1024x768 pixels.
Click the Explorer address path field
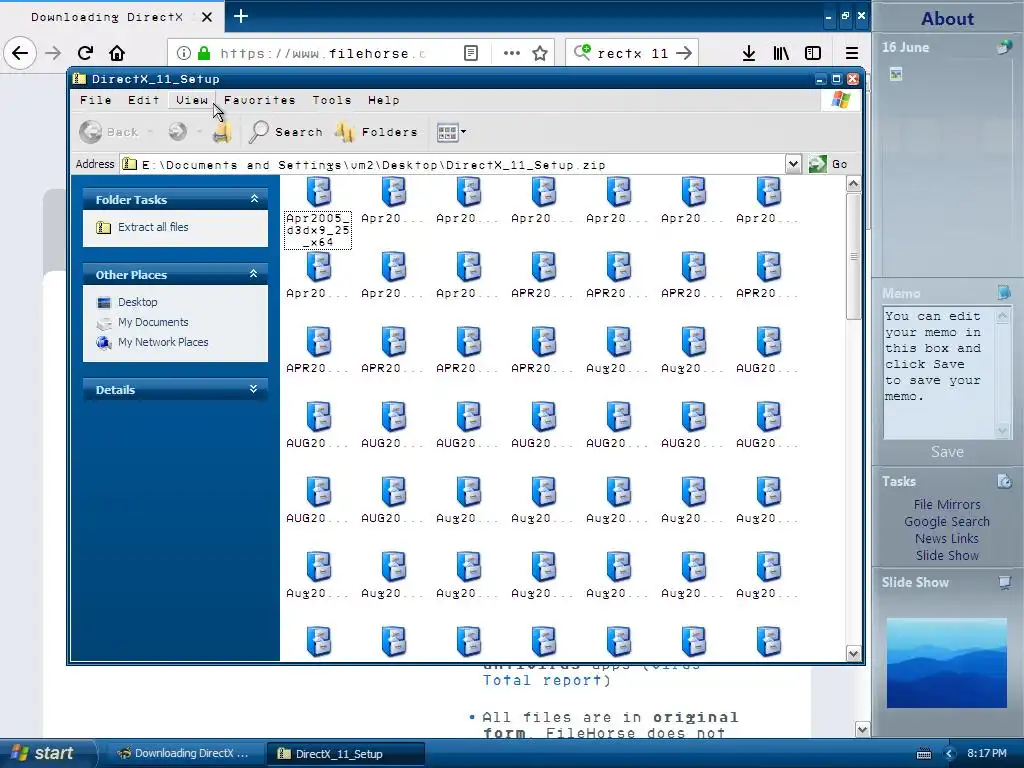453,165
